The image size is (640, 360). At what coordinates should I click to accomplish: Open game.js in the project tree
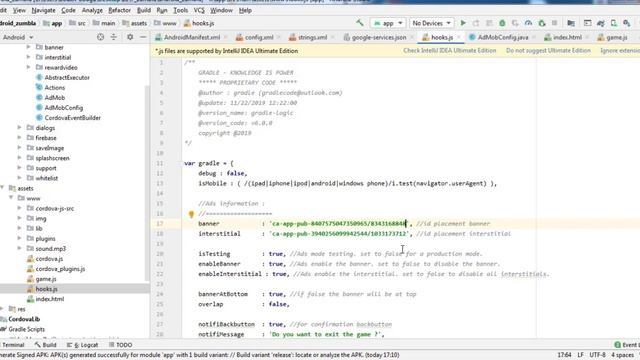tap(42, 279)
